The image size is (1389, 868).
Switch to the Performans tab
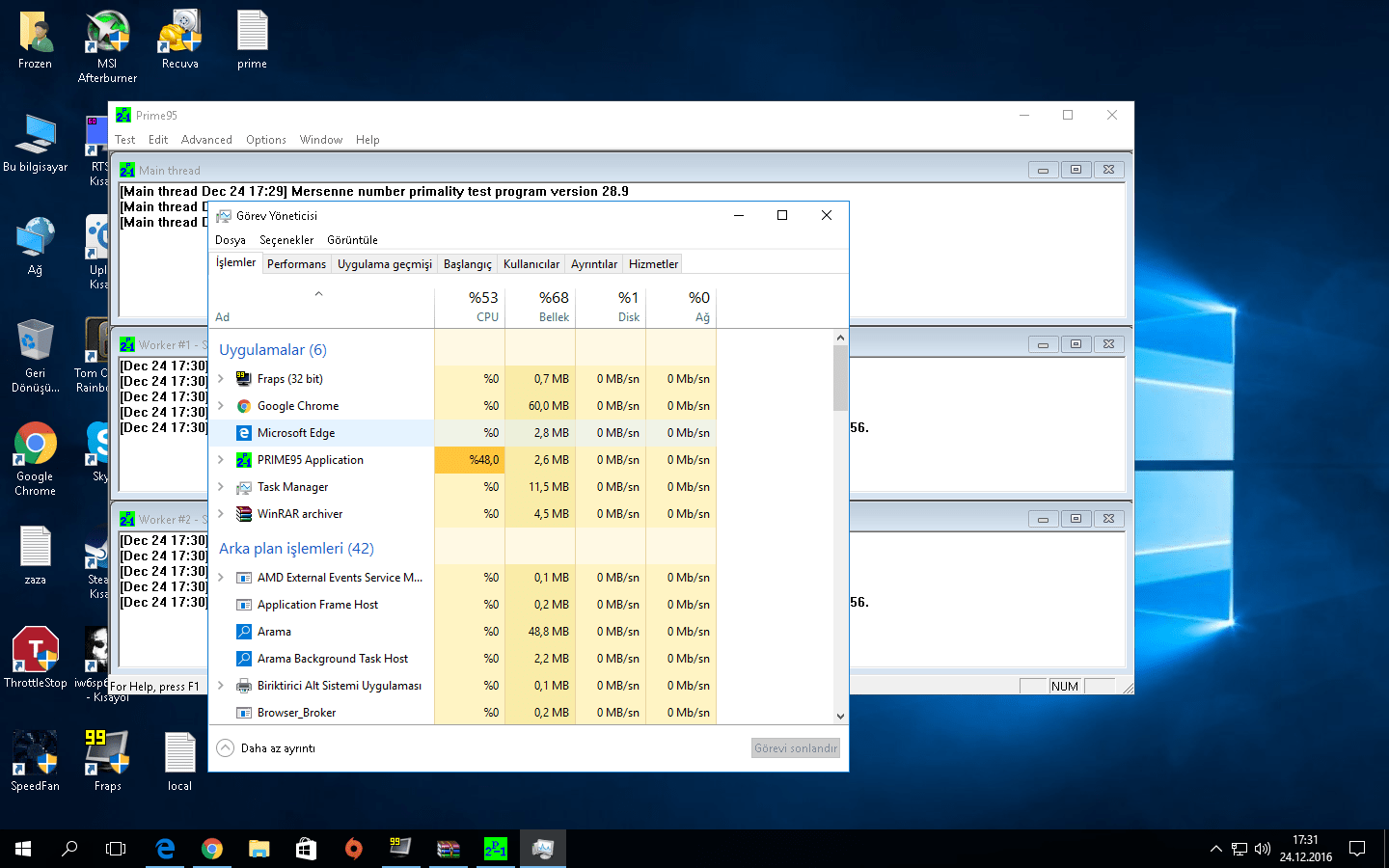pyautogui.click(x=296, y=264)
